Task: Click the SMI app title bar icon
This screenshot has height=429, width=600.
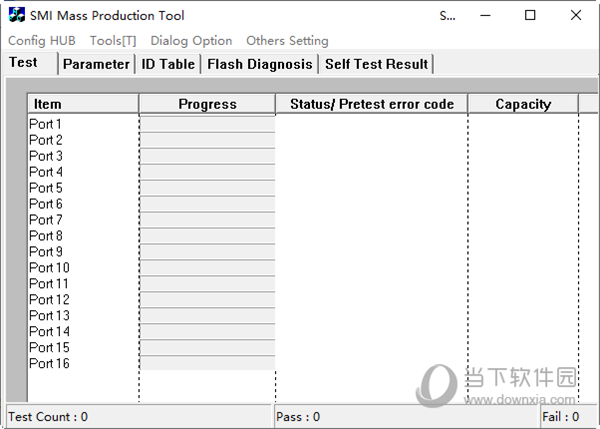Action: pos(15,15)
